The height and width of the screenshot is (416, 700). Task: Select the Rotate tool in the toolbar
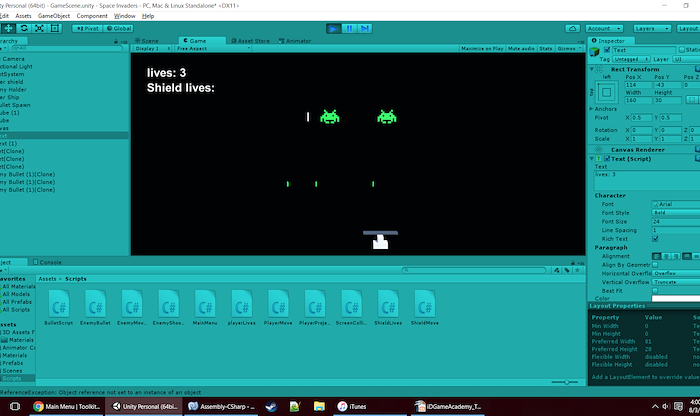click(24, 28)
